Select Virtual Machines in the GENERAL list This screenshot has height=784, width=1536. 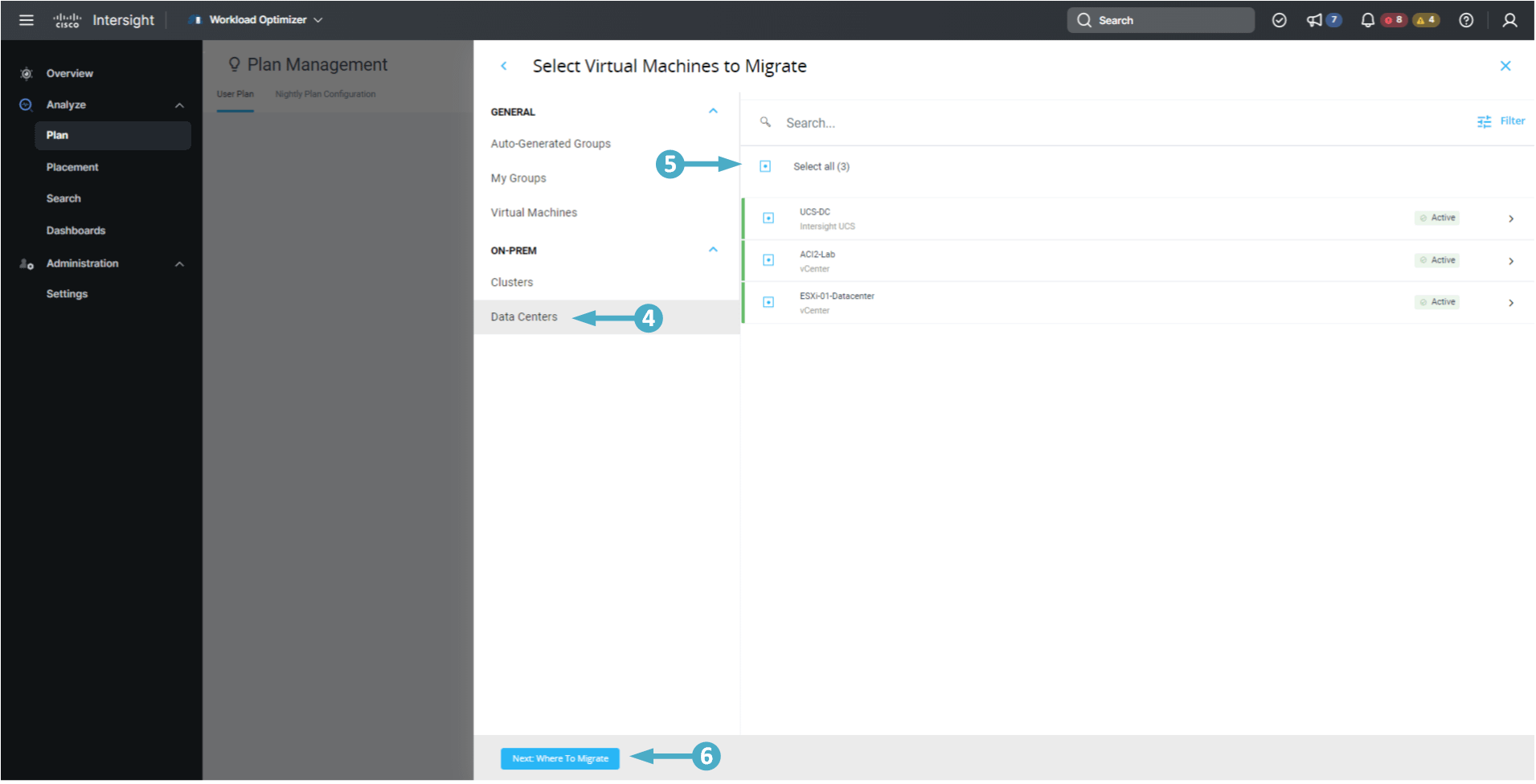click(534, 213)
